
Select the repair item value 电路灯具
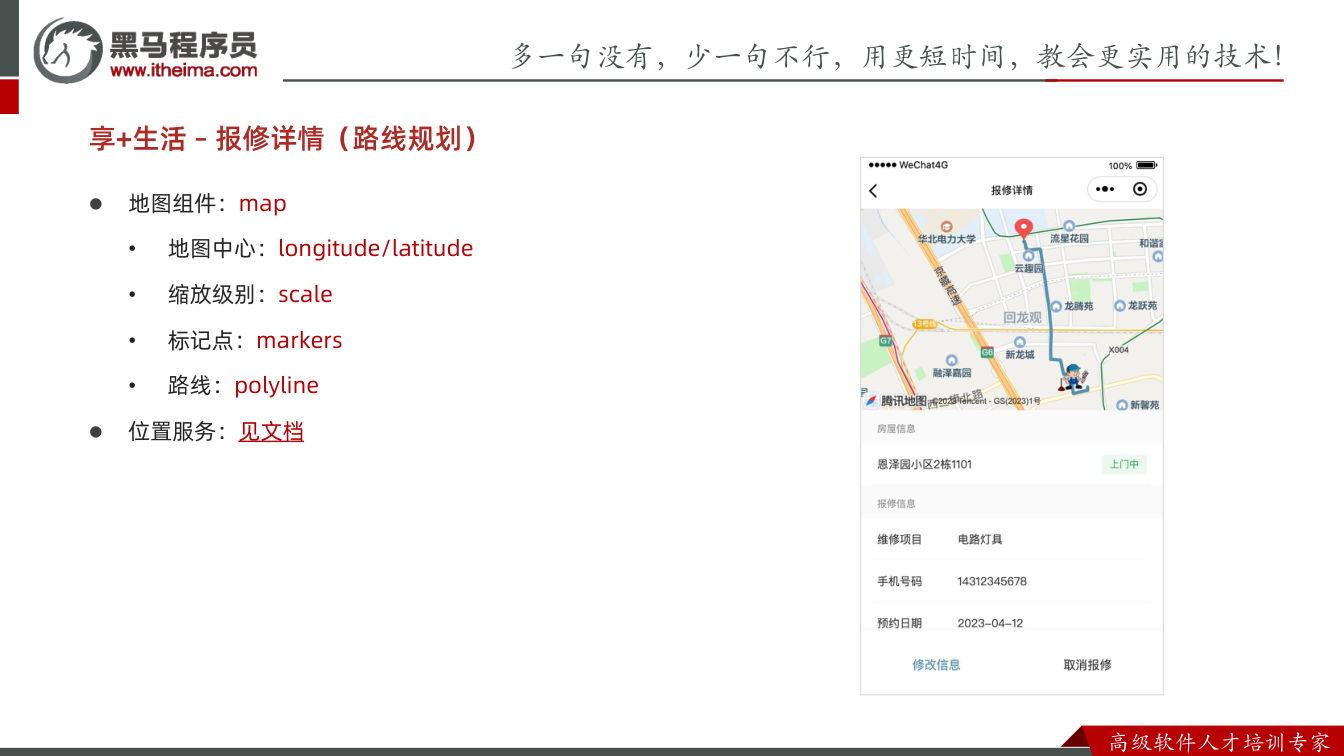coord(980,540)
